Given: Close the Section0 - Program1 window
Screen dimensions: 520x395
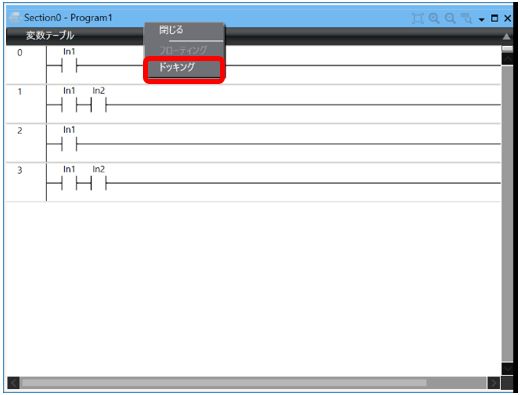Looking at the screenshot, I should click(x=507, y=18).
